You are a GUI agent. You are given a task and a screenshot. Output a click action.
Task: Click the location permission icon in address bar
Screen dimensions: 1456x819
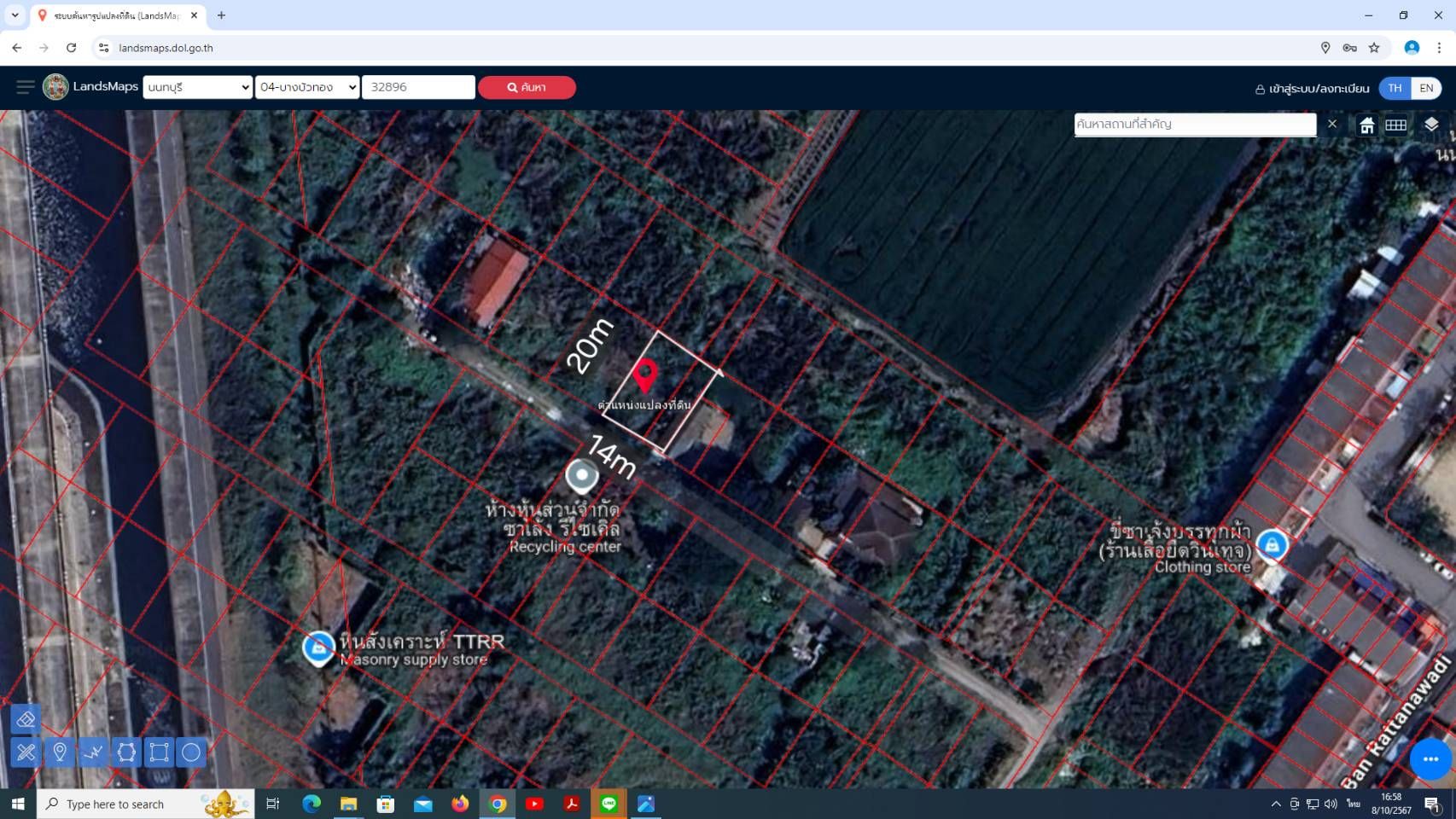point(1325,48)
